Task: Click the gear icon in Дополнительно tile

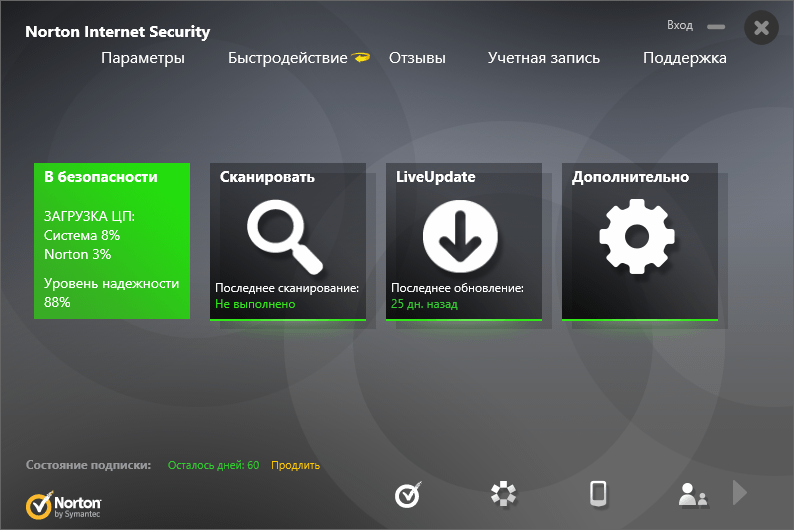Action: click(637, 236)
